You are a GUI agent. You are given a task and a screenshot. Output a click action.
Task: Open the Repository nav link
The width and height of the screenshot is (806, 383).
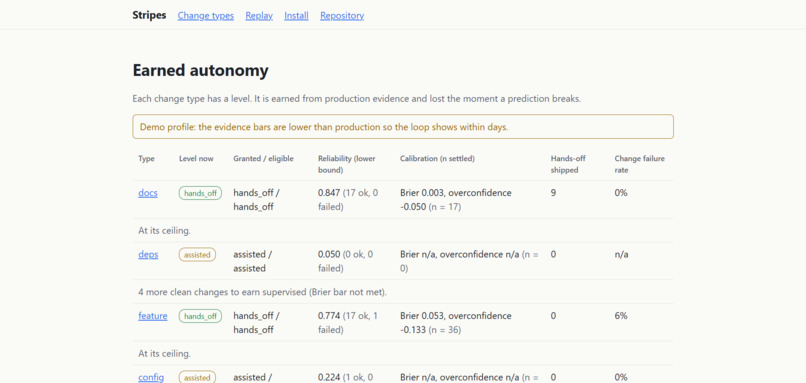tap(342, 16)
